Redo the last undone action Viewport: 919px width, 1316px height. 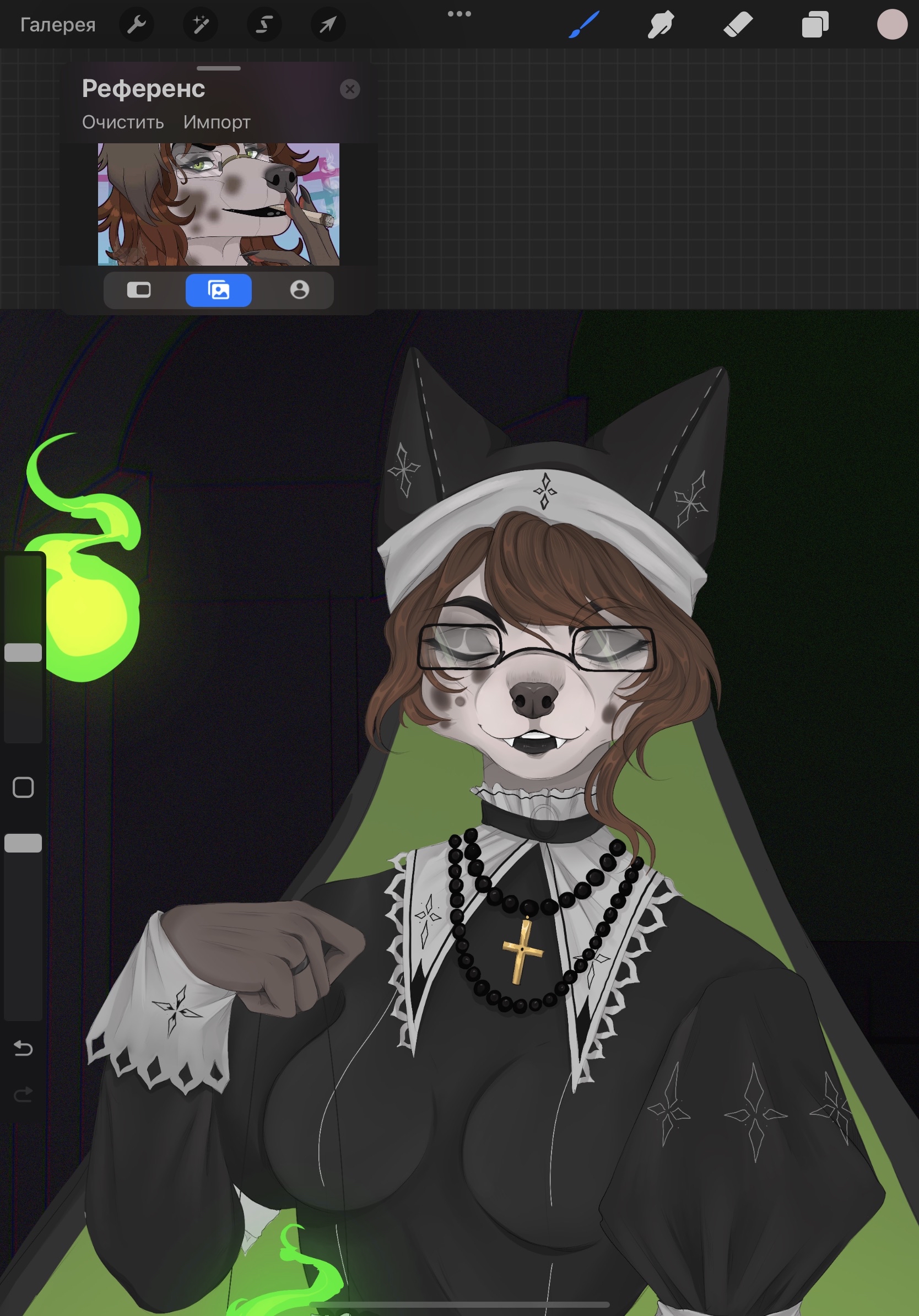[x=23, y=1095]
